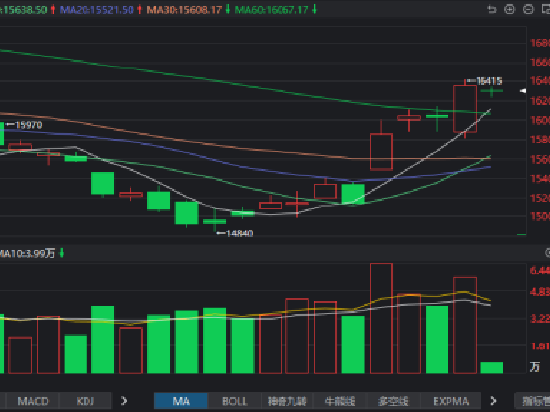Viewport: 550px width, 412px height.
Task: Click the white current-price arrow marker
Action: (x=523, y=91)
